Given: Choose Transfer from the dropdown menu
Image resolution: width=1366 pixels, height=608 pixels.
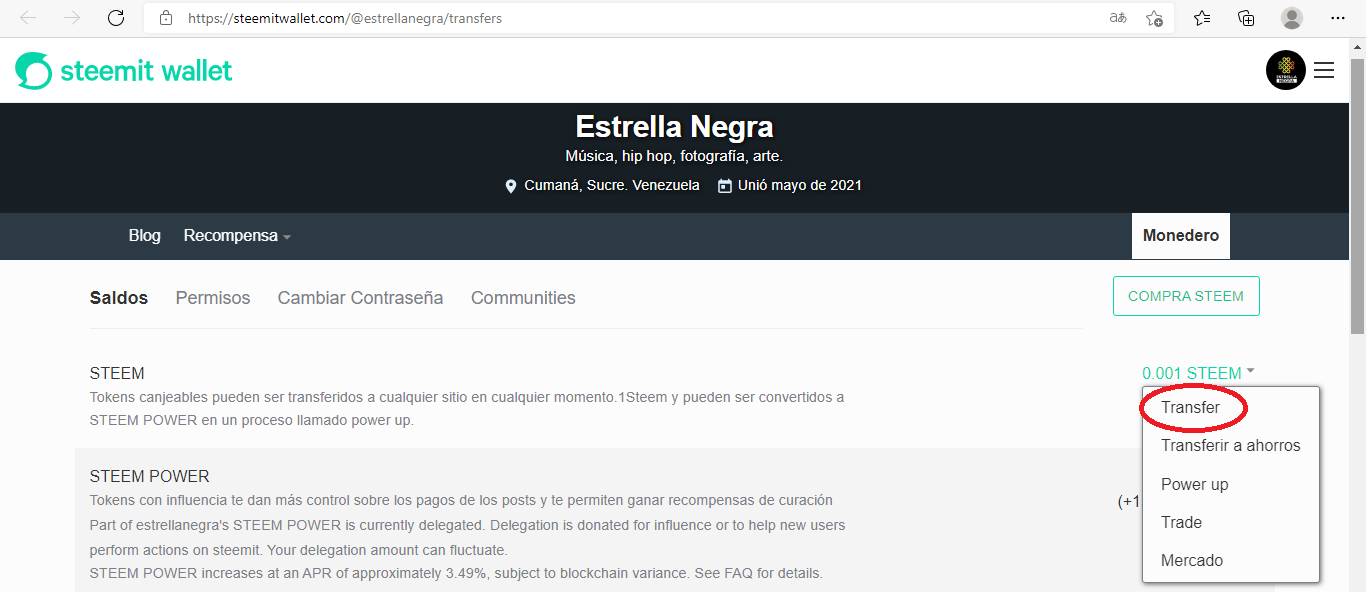Looking at the screenshot, I should [1190, 408].
